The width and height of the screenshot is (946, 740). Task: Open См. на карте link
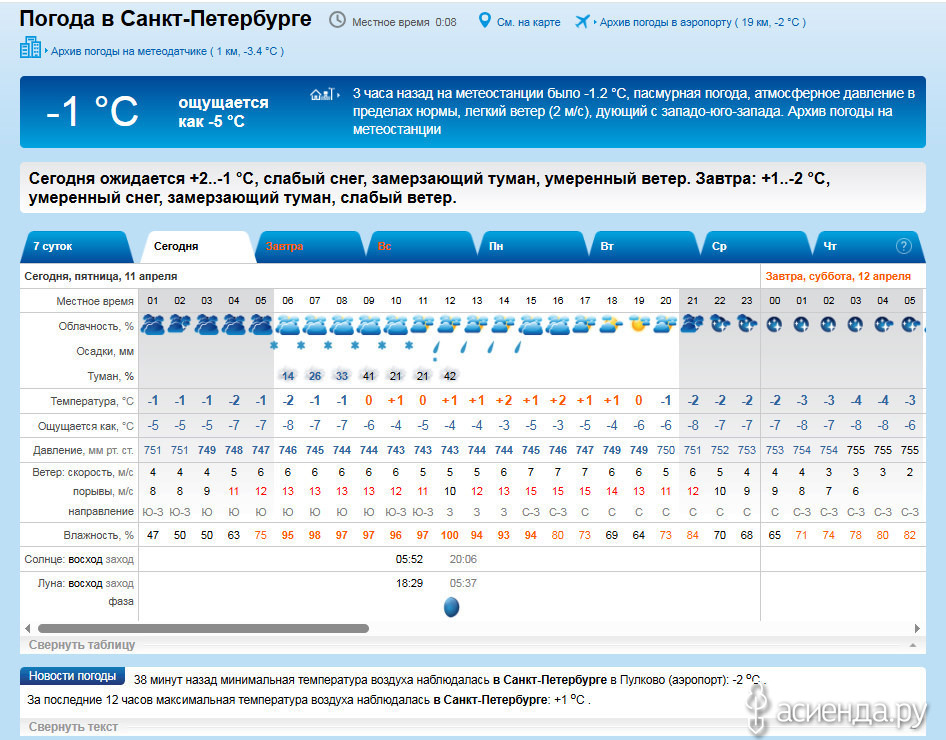click(x=529, y=22)
